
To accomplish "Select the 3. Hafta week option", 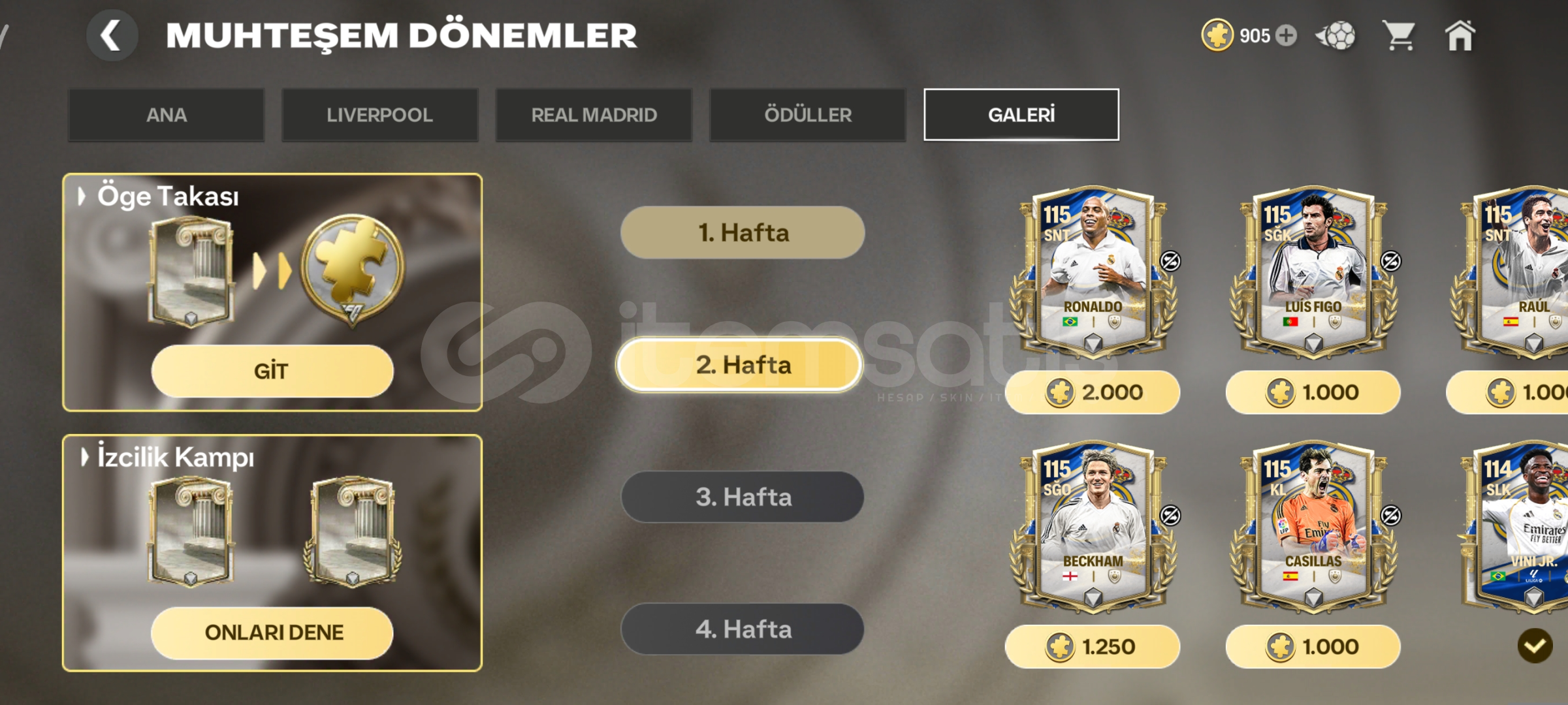I will coord(743,497).
